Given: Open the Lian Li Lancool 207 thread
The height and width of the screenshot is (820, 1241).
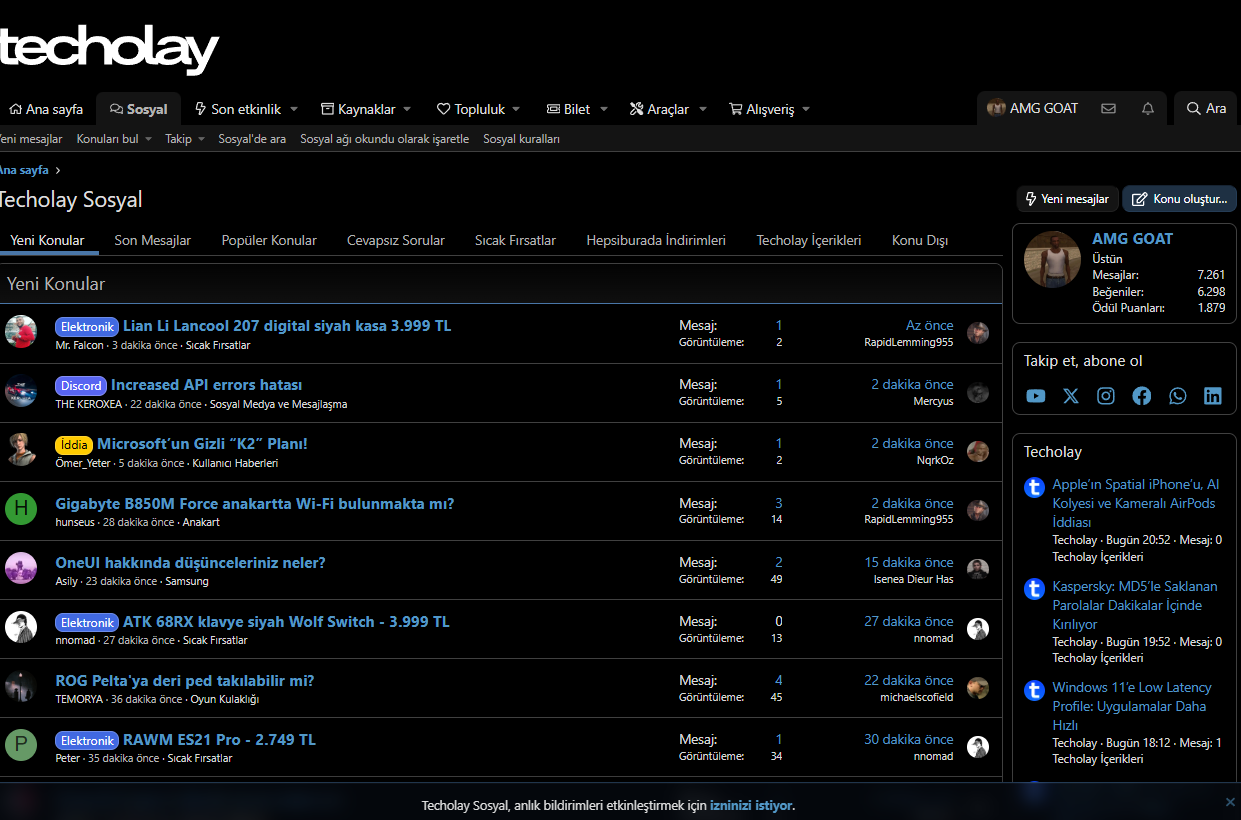Looking at the screenshot, I should coord(287,326).
